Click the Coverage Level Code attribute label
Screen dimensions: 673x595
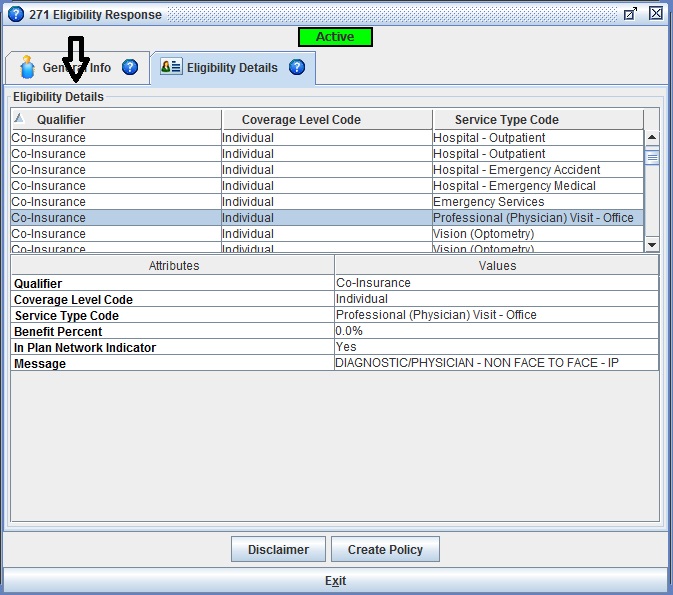[73, 299]
